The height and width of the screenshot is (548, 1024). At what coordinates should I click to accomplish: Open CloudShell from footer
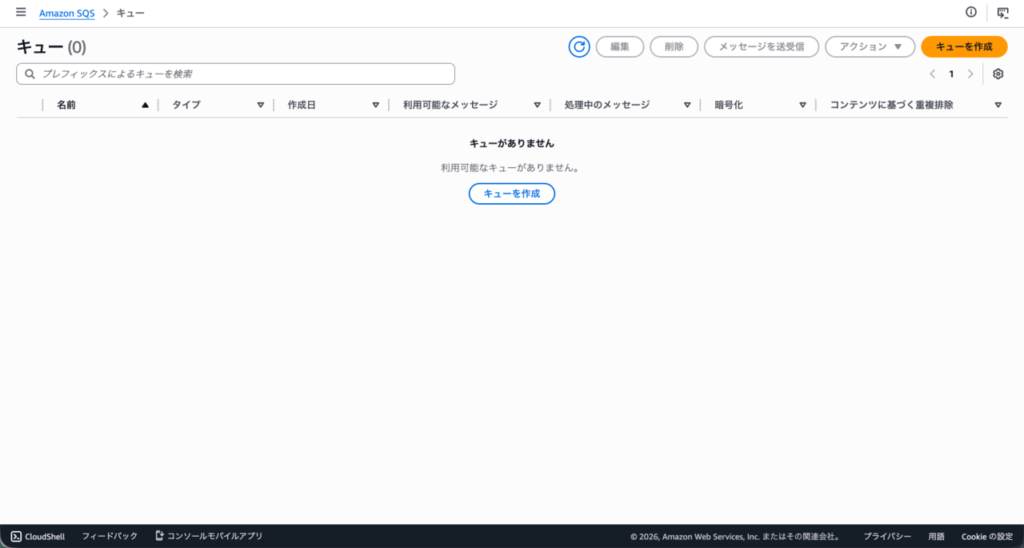(38, 536)
